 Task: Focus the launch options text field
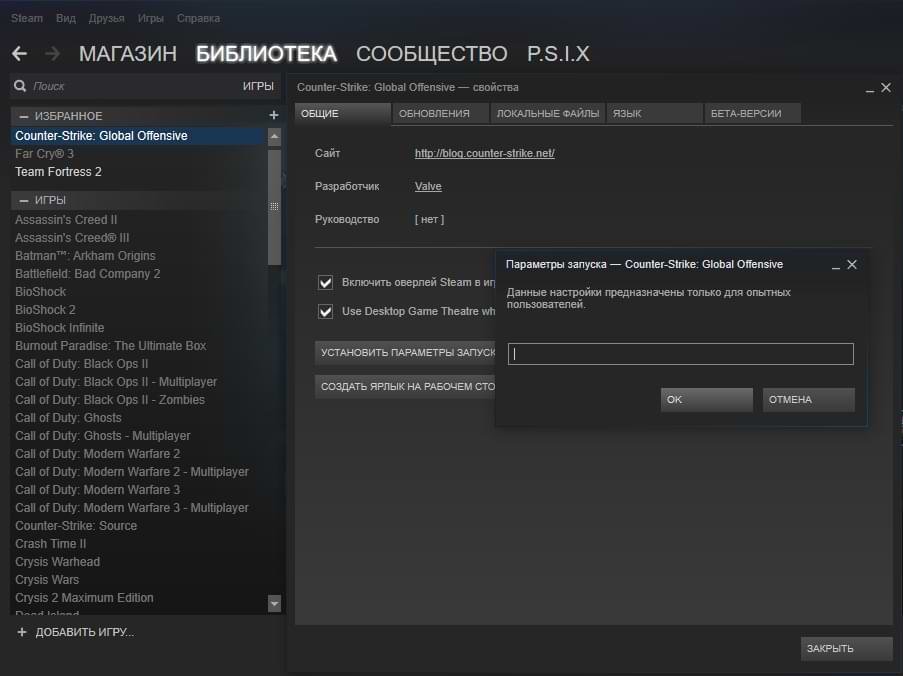click(x=681, y=354)
